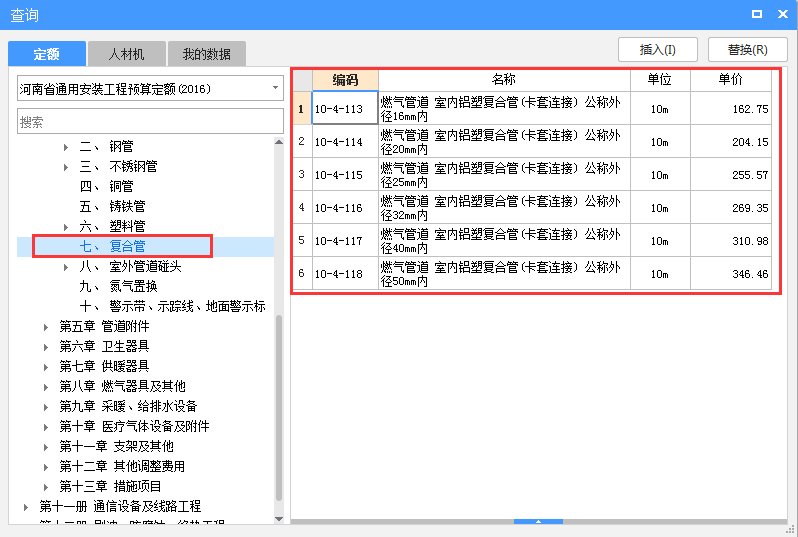Click the tree vertical scrollbar thumb
Screen dimensions: 798x537
click(279, 408)
